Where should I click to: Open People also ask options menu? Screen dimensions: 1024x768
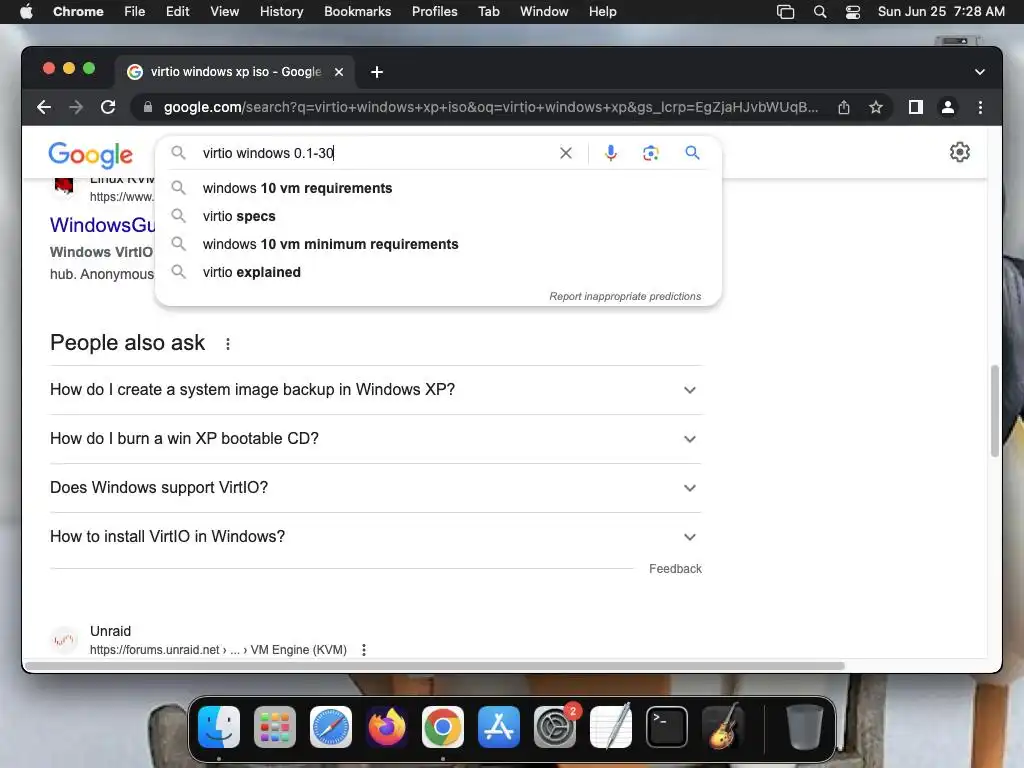pyautogui.click(x=228, y=344)
